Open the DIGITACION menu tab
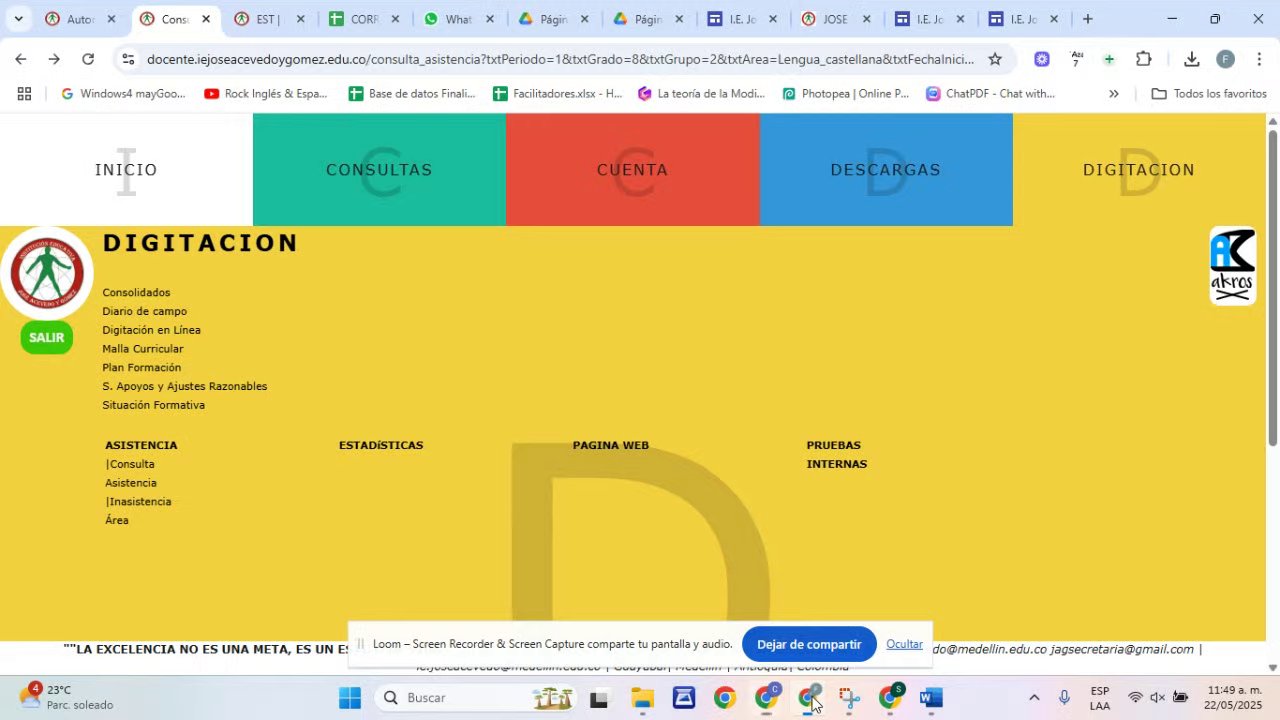 tap(1139, 170)
